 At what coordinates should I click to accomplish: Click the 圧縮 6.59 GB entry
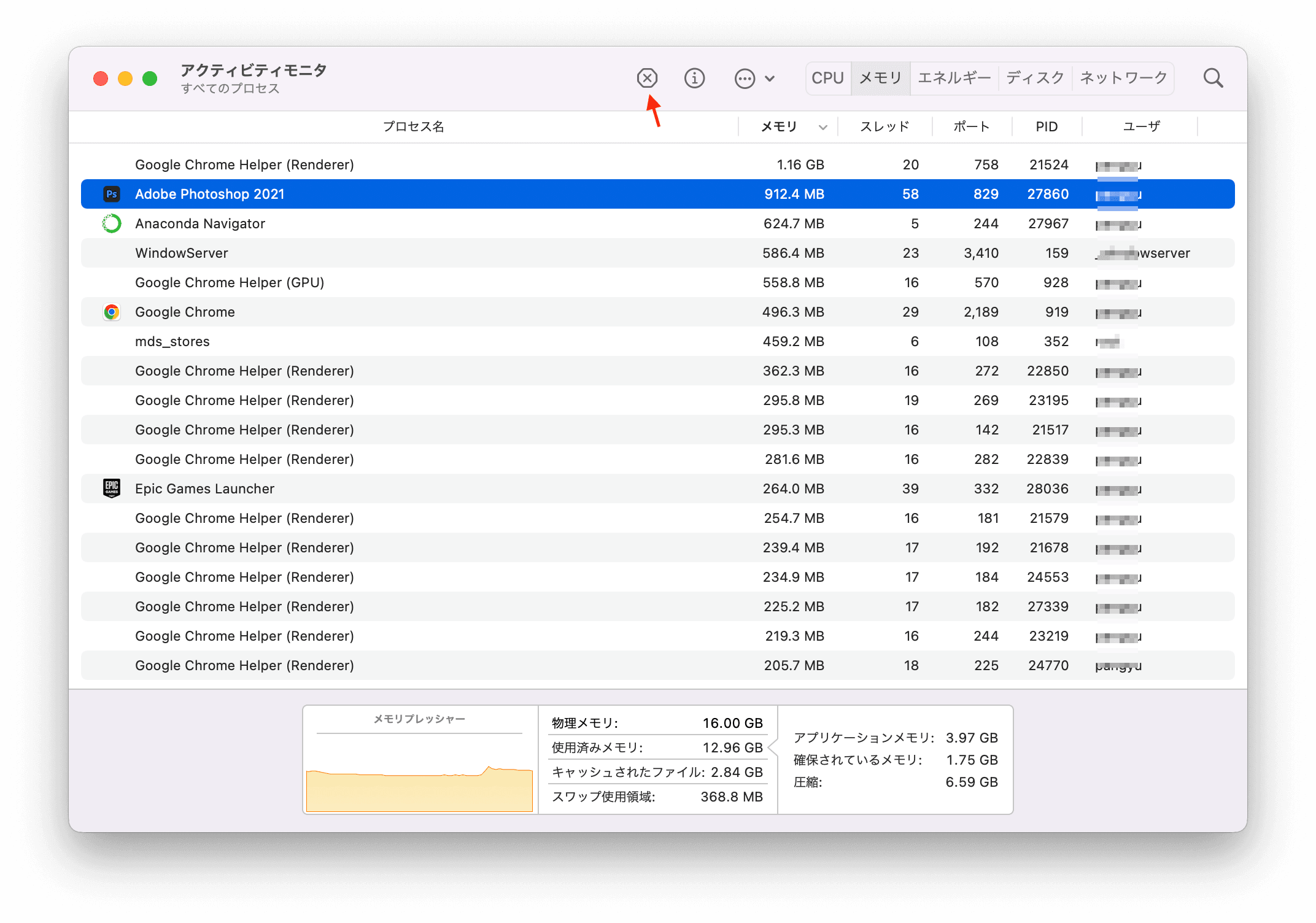896,782
